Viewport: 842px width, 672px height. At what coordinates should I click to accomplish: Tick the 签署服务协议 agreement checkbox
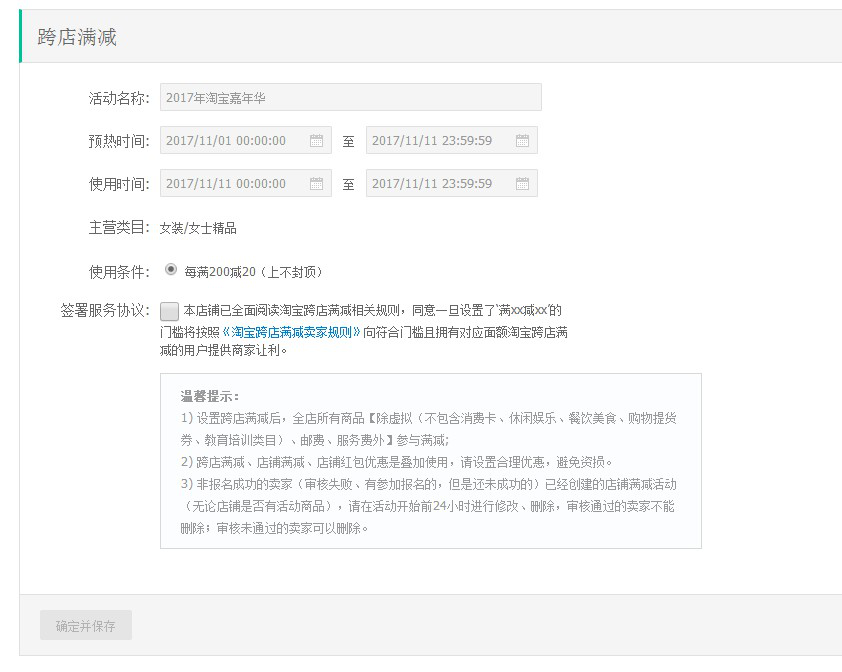click(169, 311)
